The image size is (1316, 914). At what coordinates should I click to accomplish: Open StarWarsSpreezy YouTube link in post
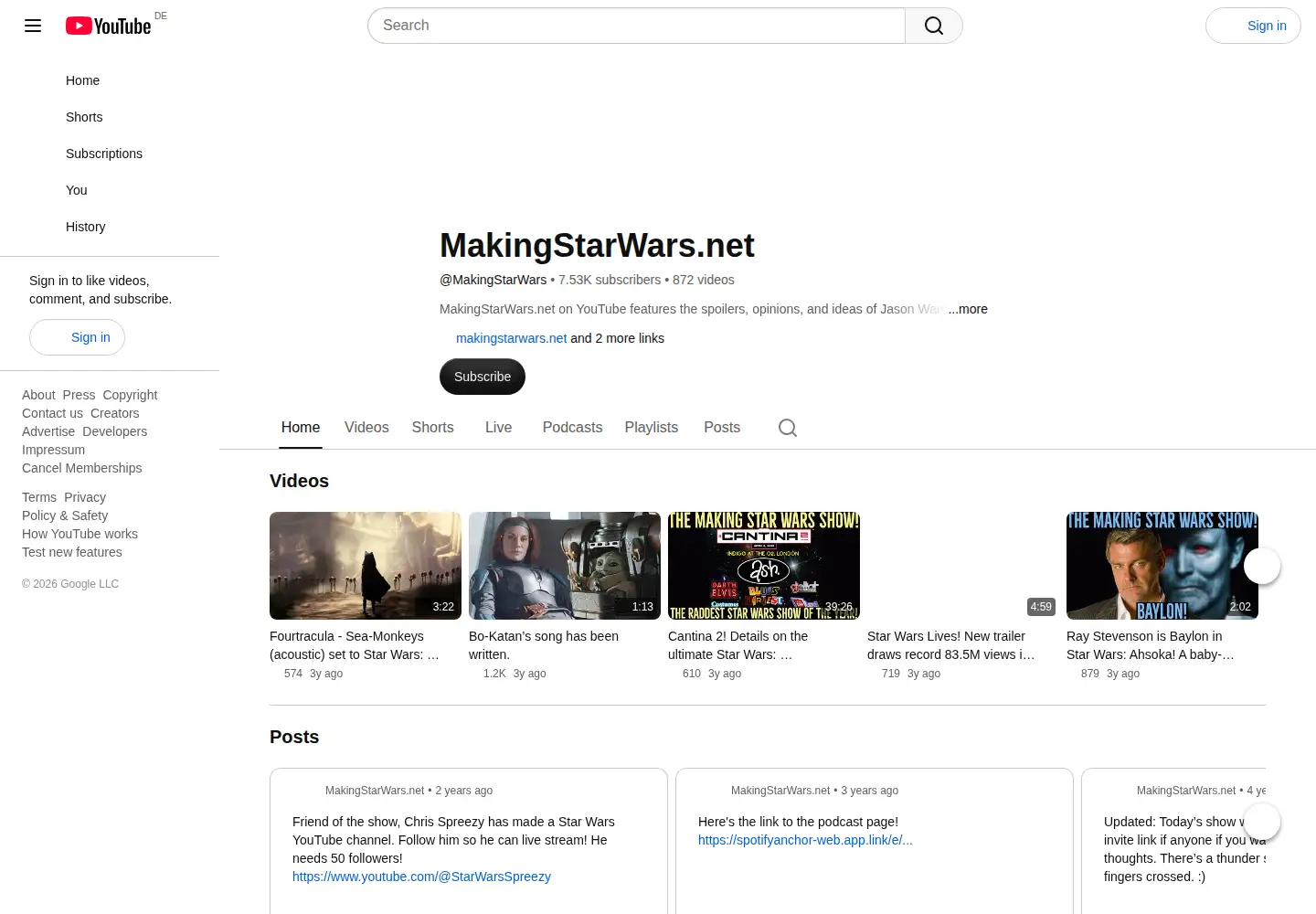coord(421,877)
